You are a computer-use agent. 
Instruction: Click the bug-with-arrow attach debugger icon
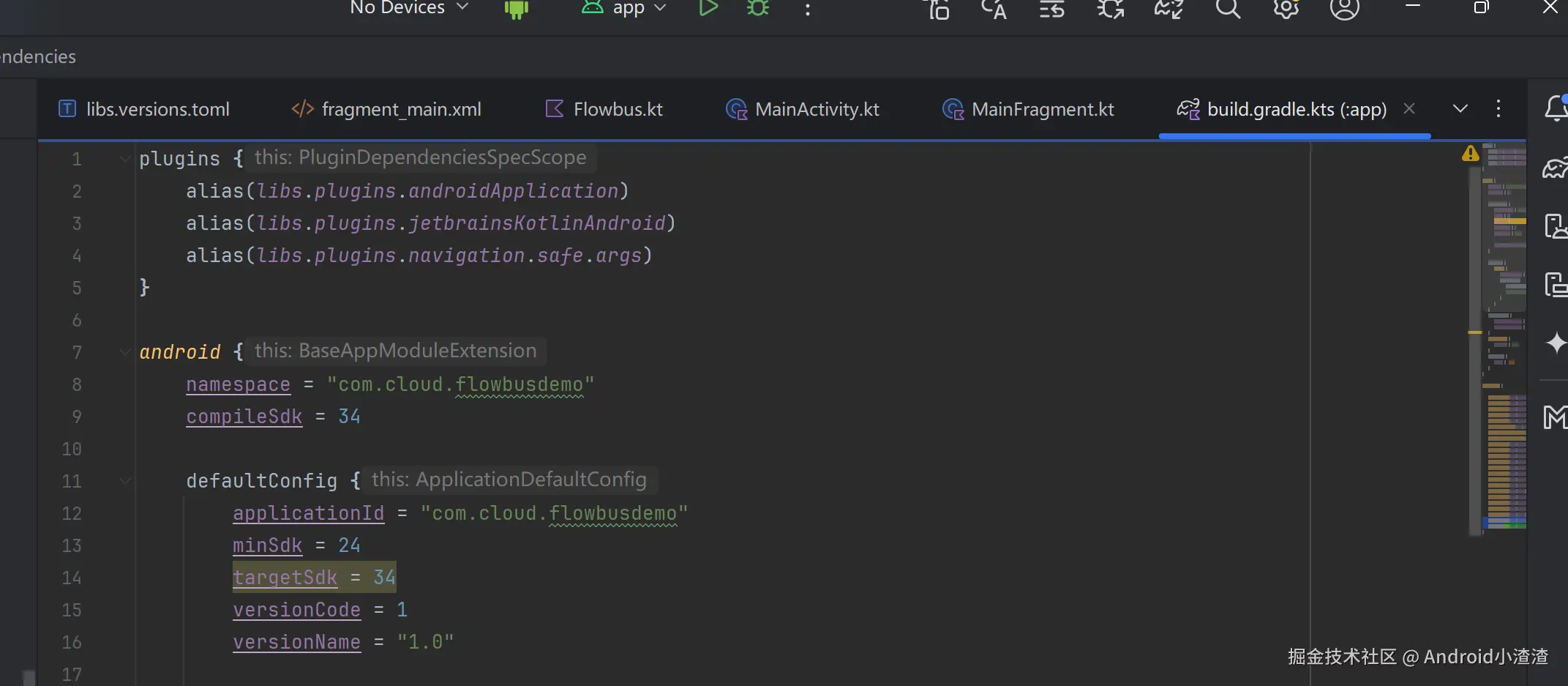(1111, 9)
